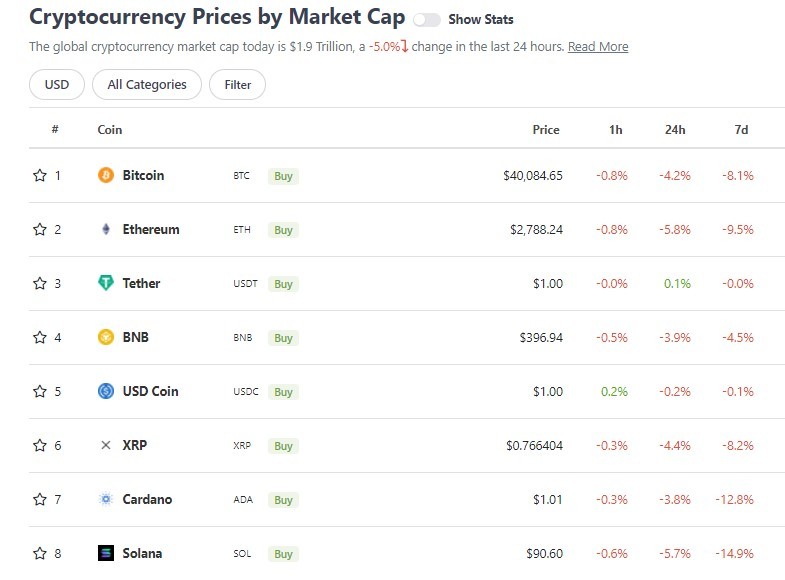Click the XRP logo icon
Viewport: 785px width, 580px height.
click(106, 445)
